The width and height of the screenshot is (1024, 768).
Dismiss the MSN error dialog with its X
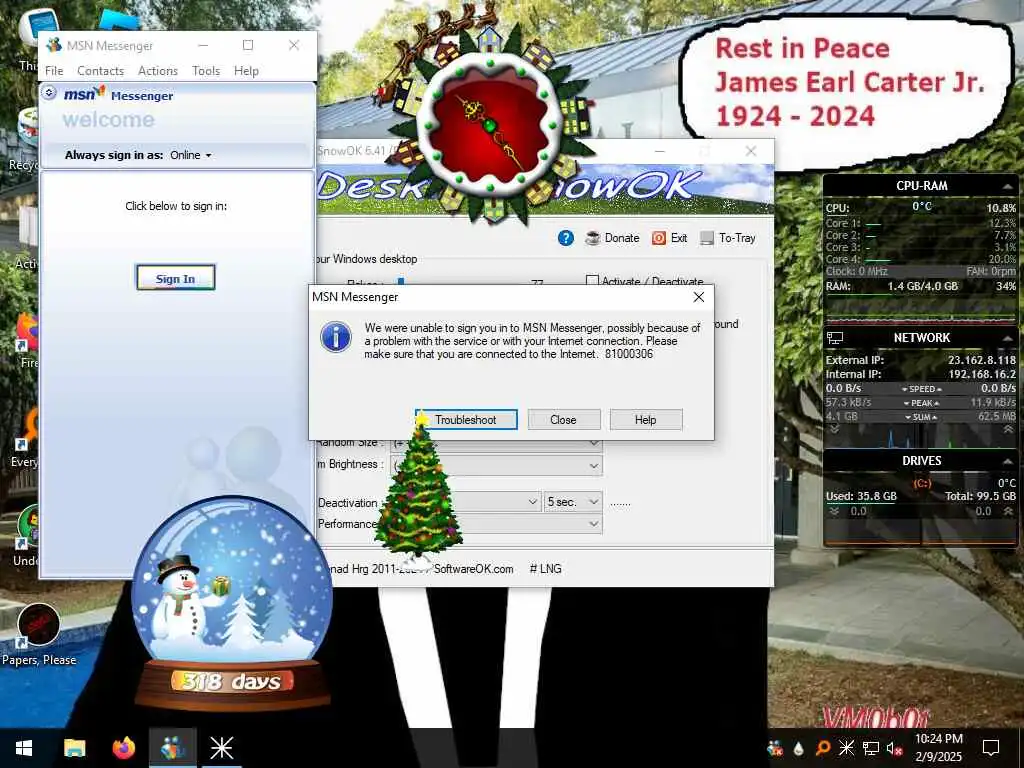[698, 297]
